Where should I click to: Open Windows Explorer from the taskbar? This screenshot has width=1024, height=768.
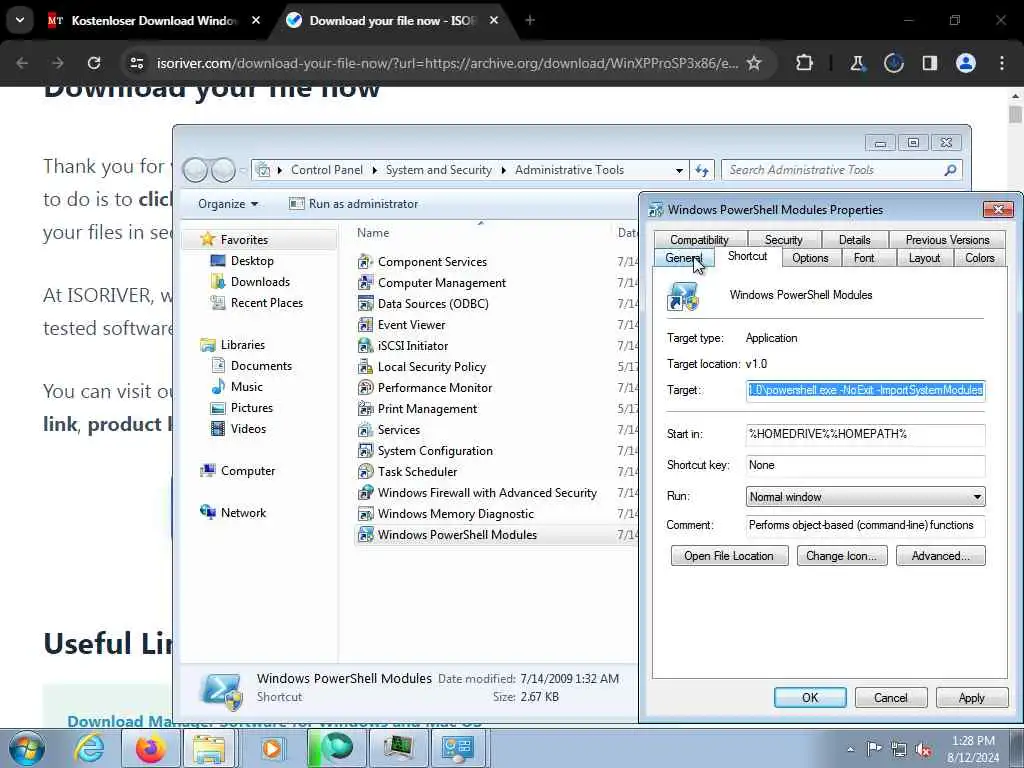[210, 748]
